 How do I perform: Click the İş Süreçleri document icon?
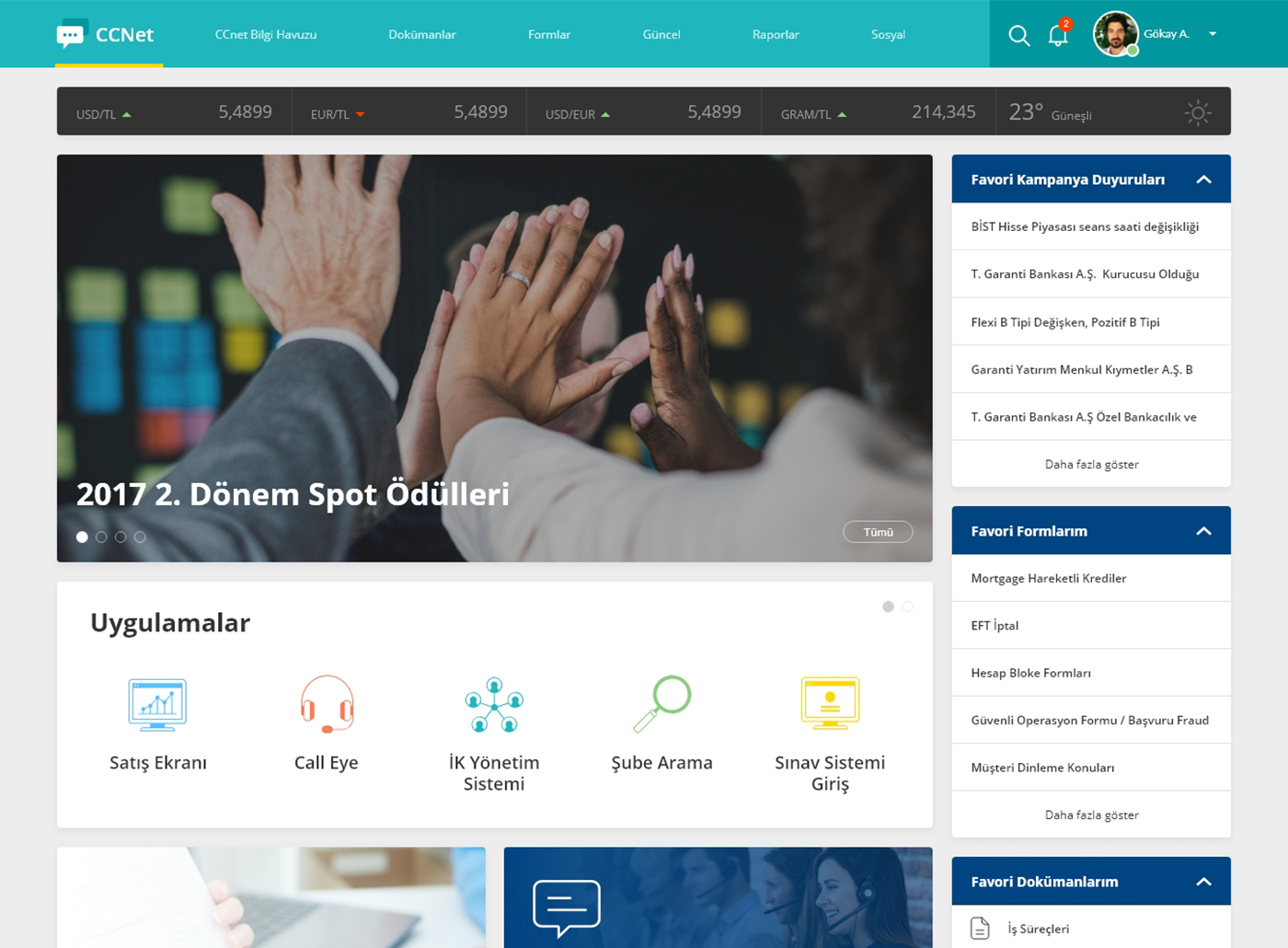[978, 929]
